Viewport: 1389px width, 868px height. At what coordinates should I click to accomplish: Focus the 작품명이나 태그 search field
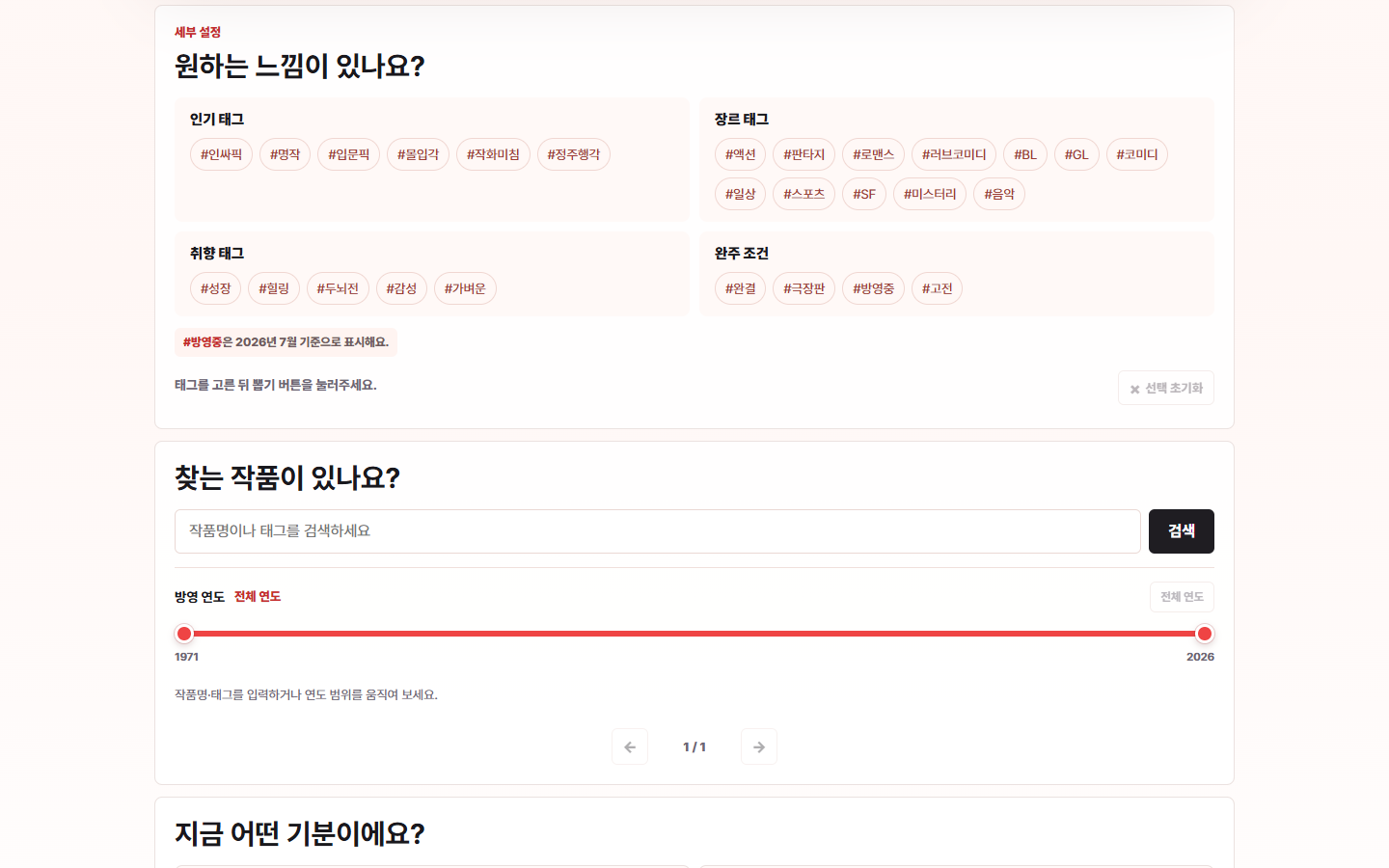click(x=658, y=531)
